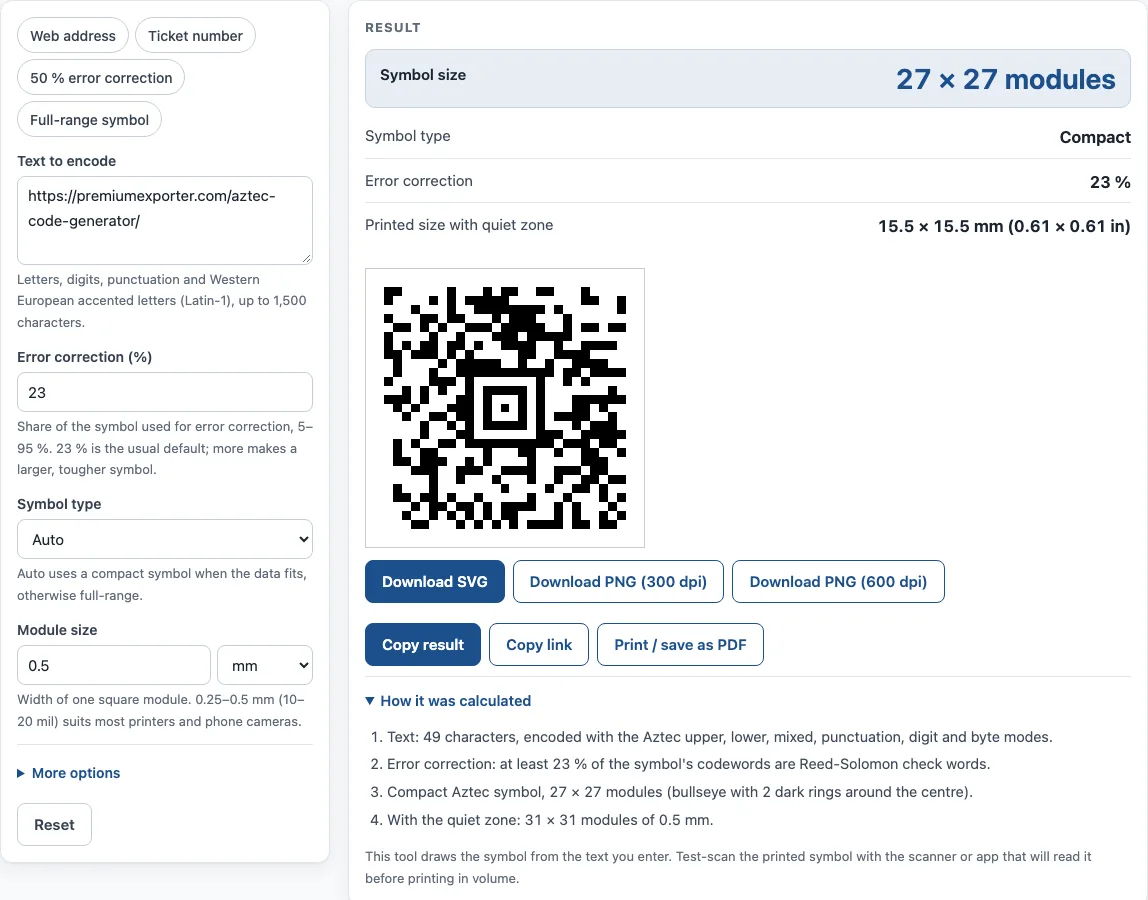Open Print / save as PDF

tap(680, 644)
